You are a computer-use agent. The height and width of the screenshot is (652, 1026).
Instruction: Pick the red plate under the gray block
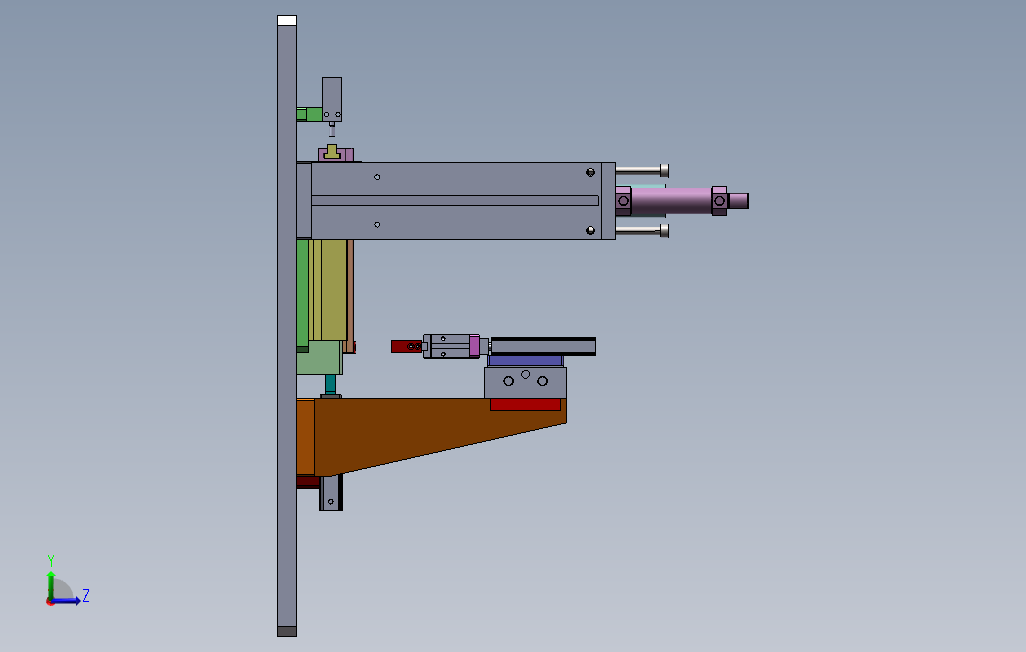[525, 405]
